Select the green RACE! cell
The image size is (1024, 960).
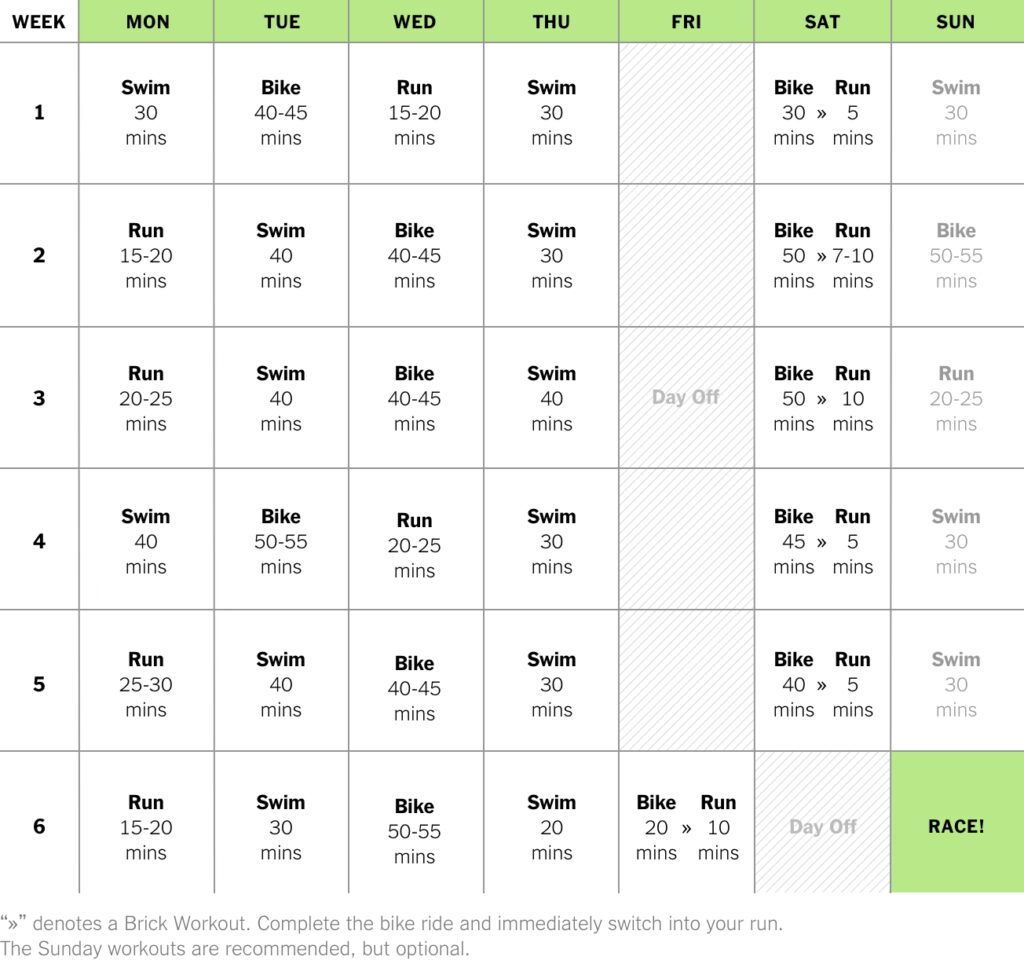(956, 827)
